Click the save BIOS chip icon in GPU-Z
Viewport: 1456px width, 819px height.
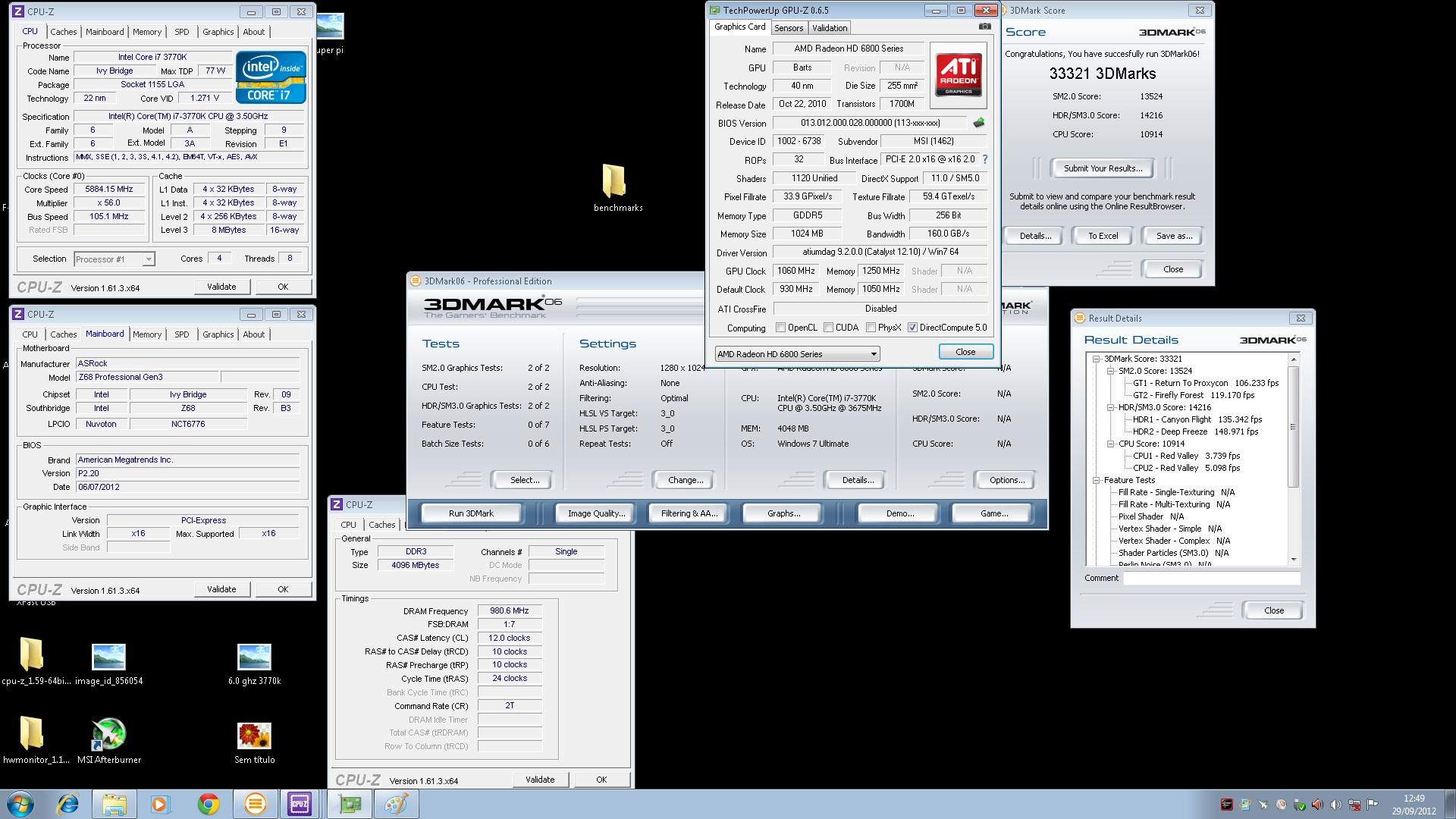(979, 123)
